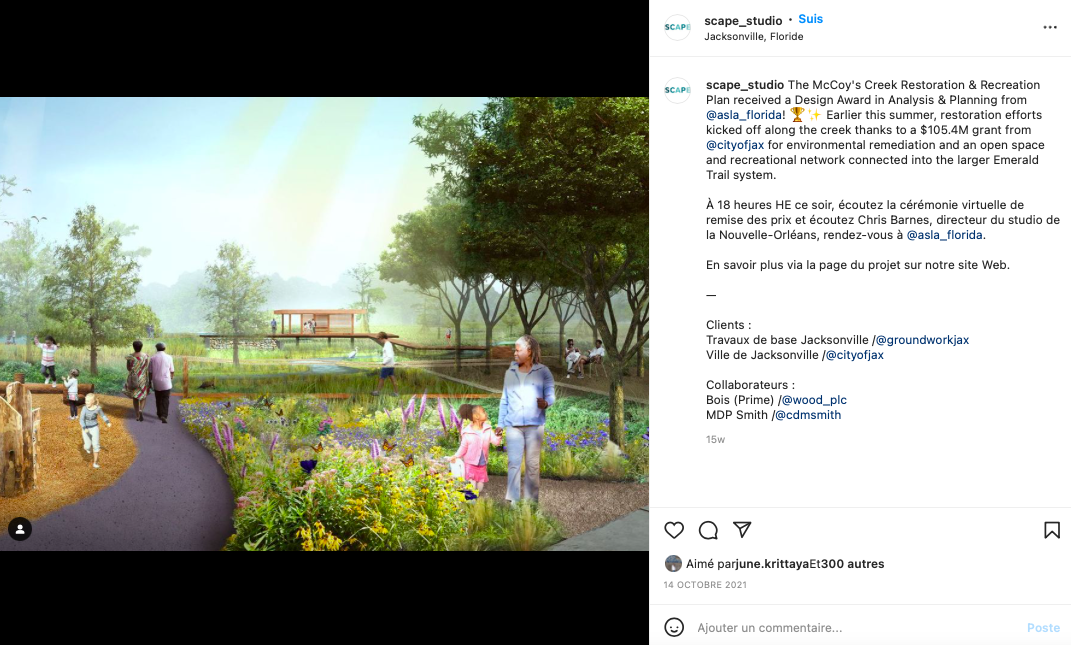
Task: Open june.krittaya's profile from the likes line
Action: [773, 564]
